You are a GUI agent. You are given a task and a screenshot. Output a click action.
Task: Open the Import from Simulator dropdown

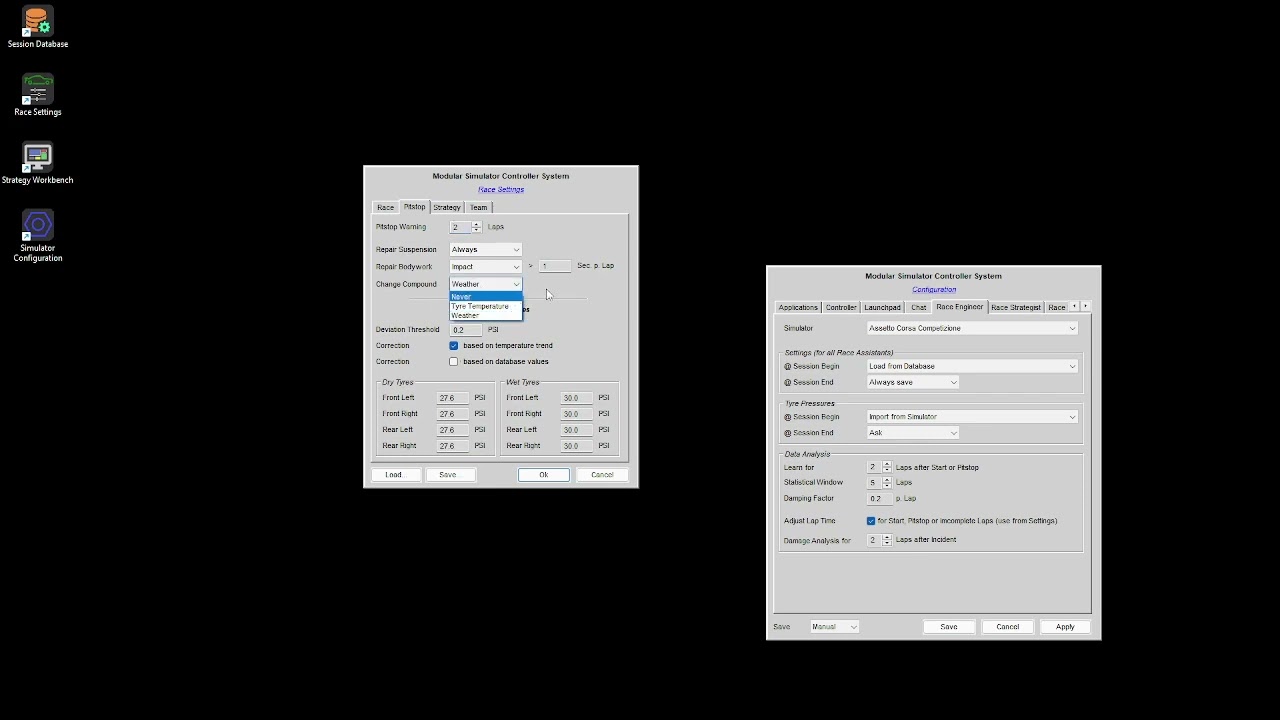tap(972, 417)
